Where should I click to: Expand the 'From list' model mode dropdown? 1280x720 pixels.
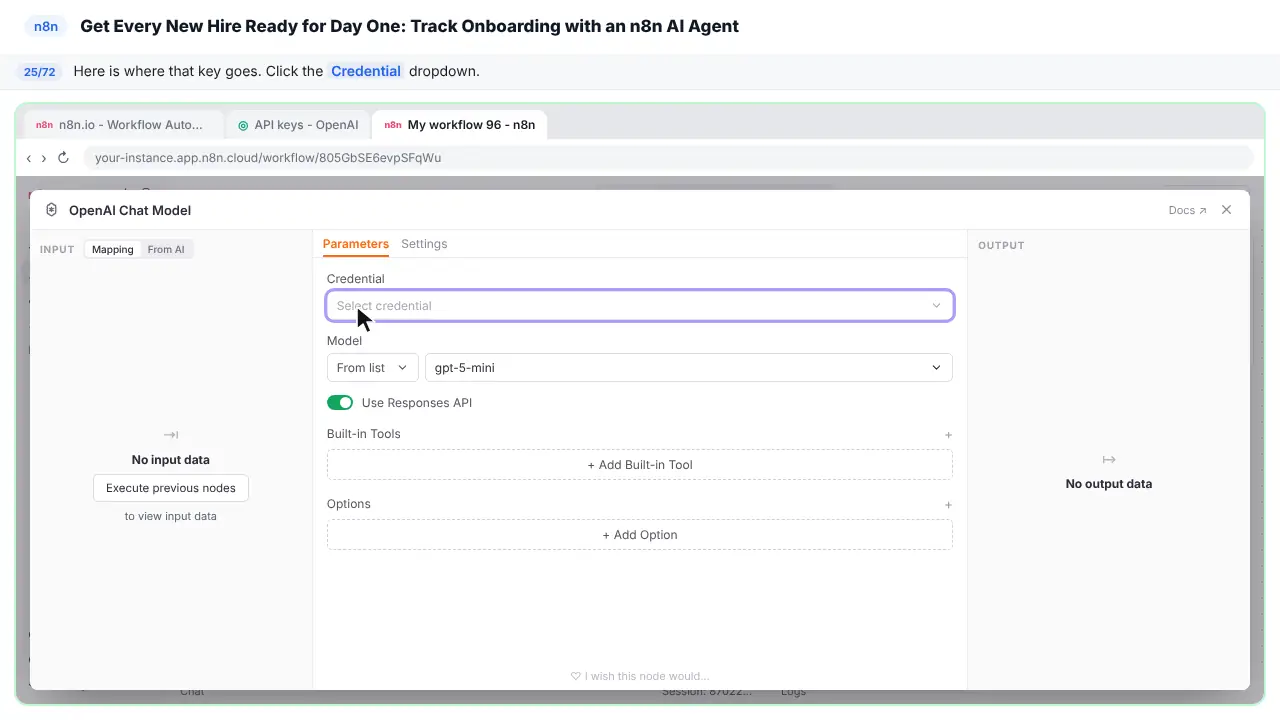373,368
